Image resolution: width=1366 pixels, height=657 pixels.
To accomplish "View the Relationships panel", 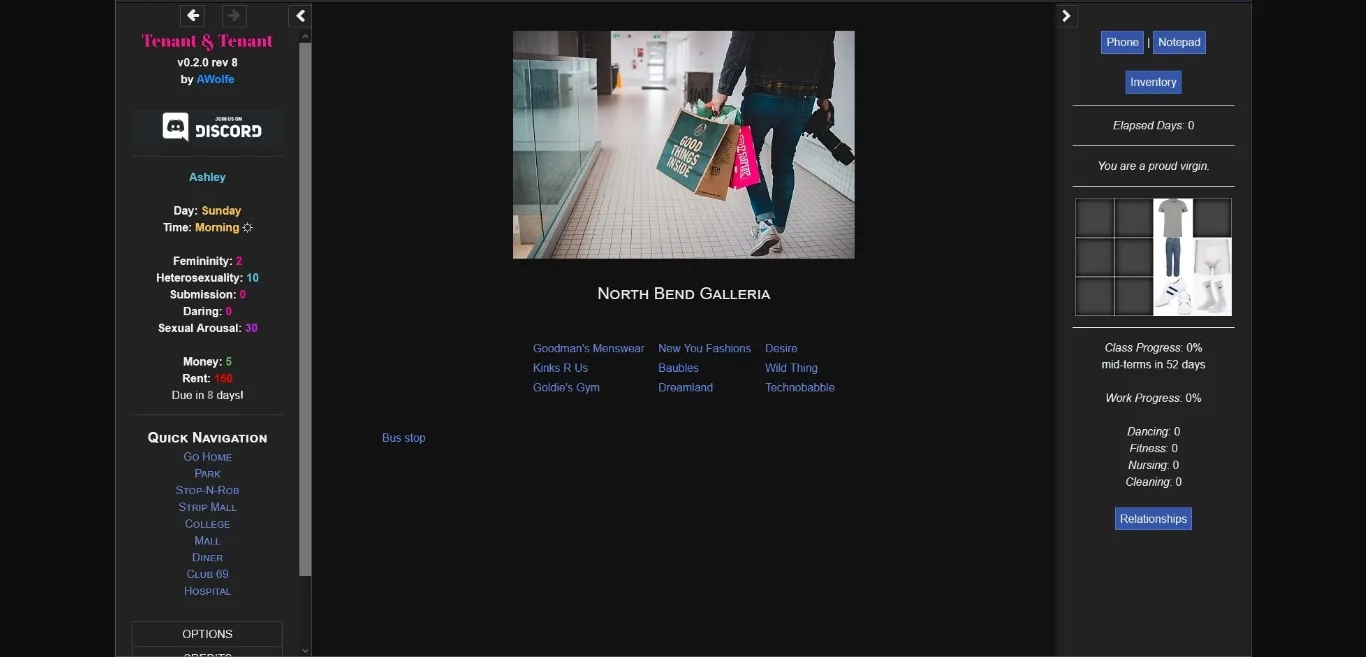I will pos(1153,519).
